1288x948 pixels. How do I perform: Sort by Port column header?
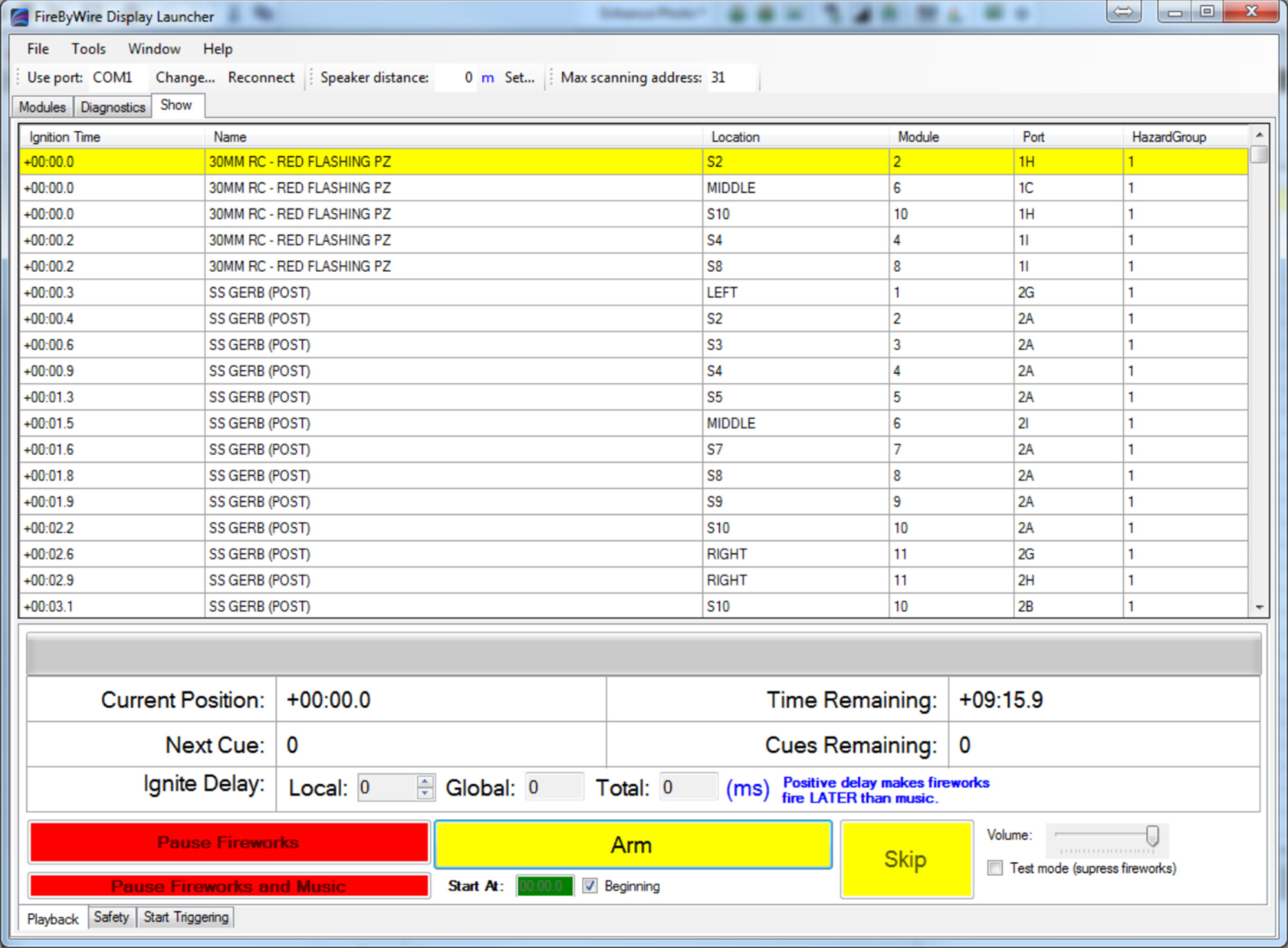1068,137
